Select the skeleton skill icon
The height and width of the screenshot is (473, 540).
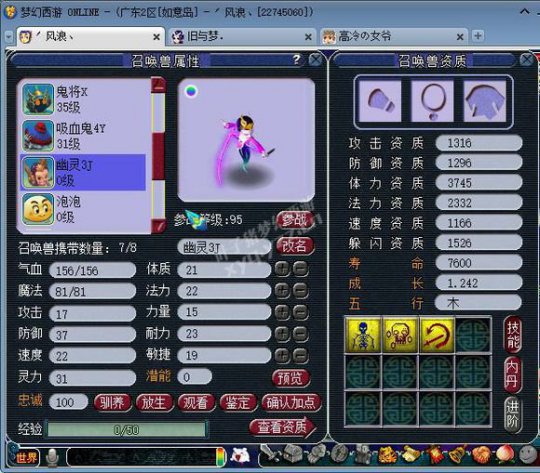click(x=363, y=335)
